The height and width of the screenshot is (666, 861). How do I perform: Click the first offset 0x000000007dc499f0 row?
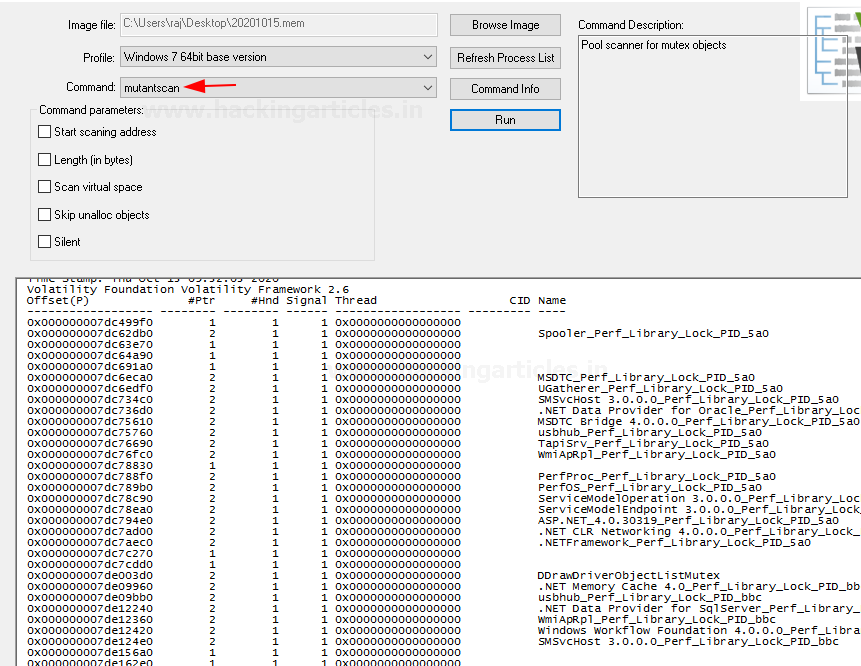[x=90, y=322]
